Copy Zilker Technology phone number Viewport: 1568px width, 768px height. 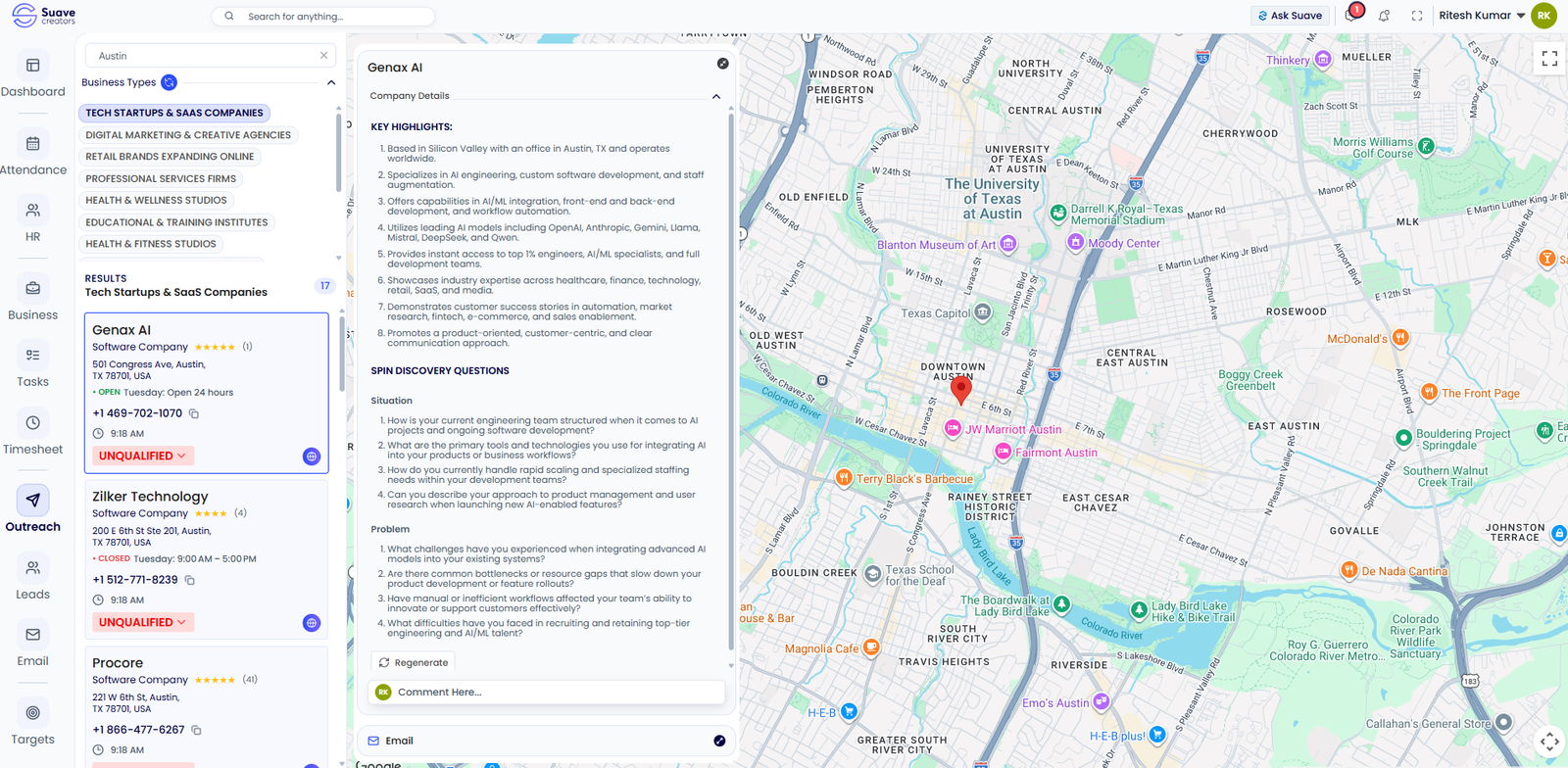[x=190, y=580]
